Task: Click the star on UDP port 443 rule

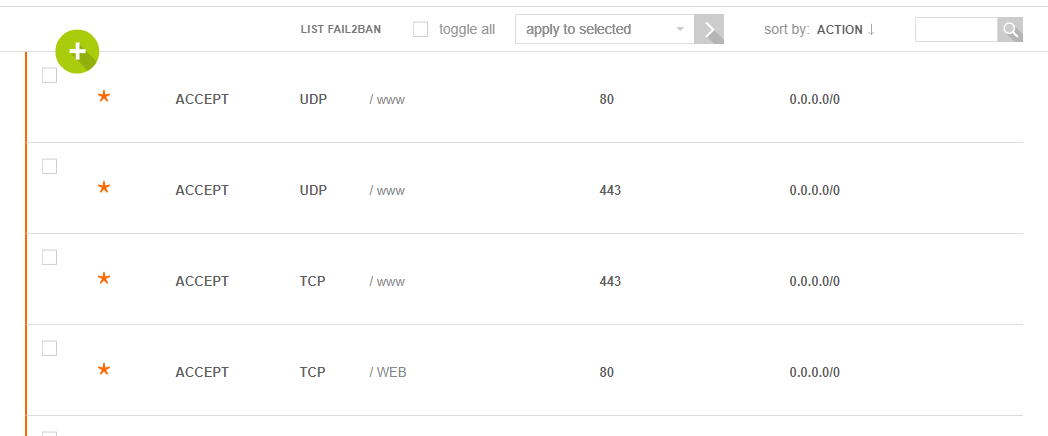Action: pos(103,188)
